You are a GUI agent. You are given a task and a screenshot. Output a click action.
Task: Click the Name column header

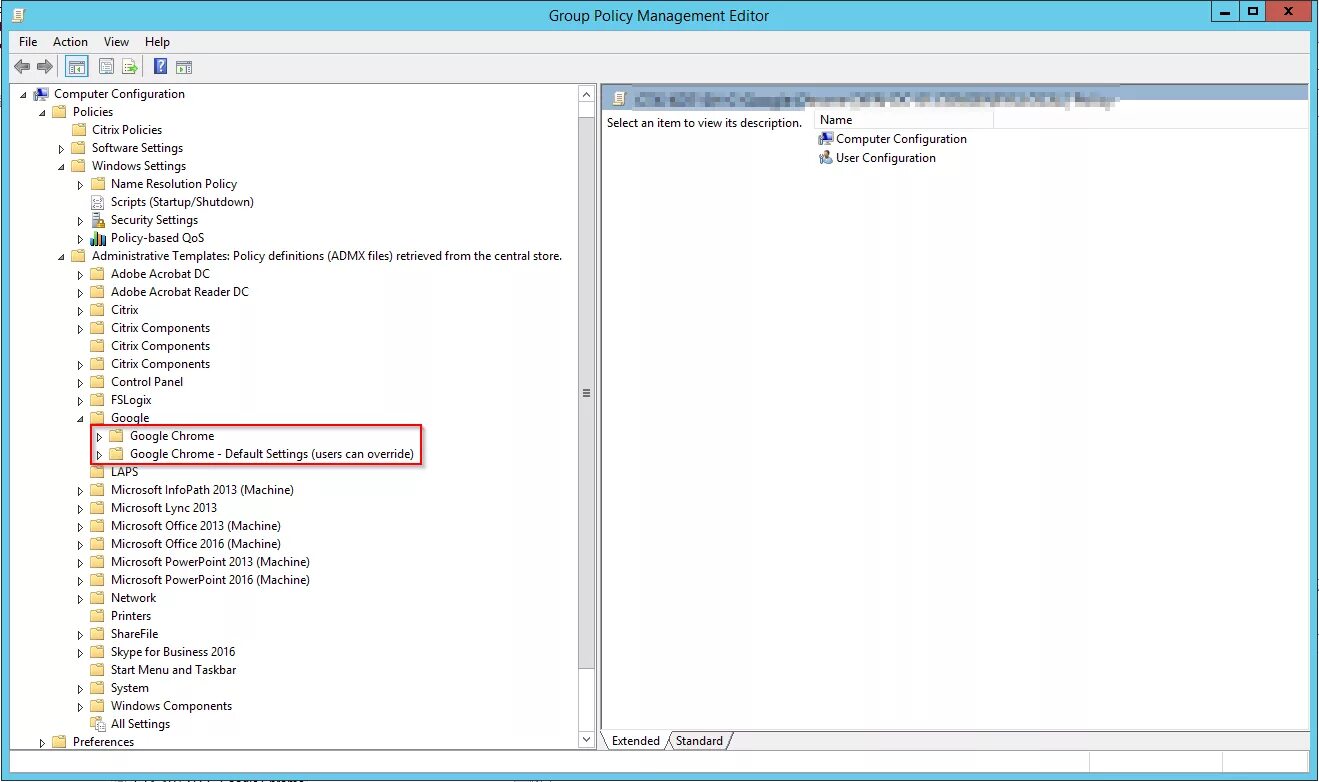[x=904, y=120]
